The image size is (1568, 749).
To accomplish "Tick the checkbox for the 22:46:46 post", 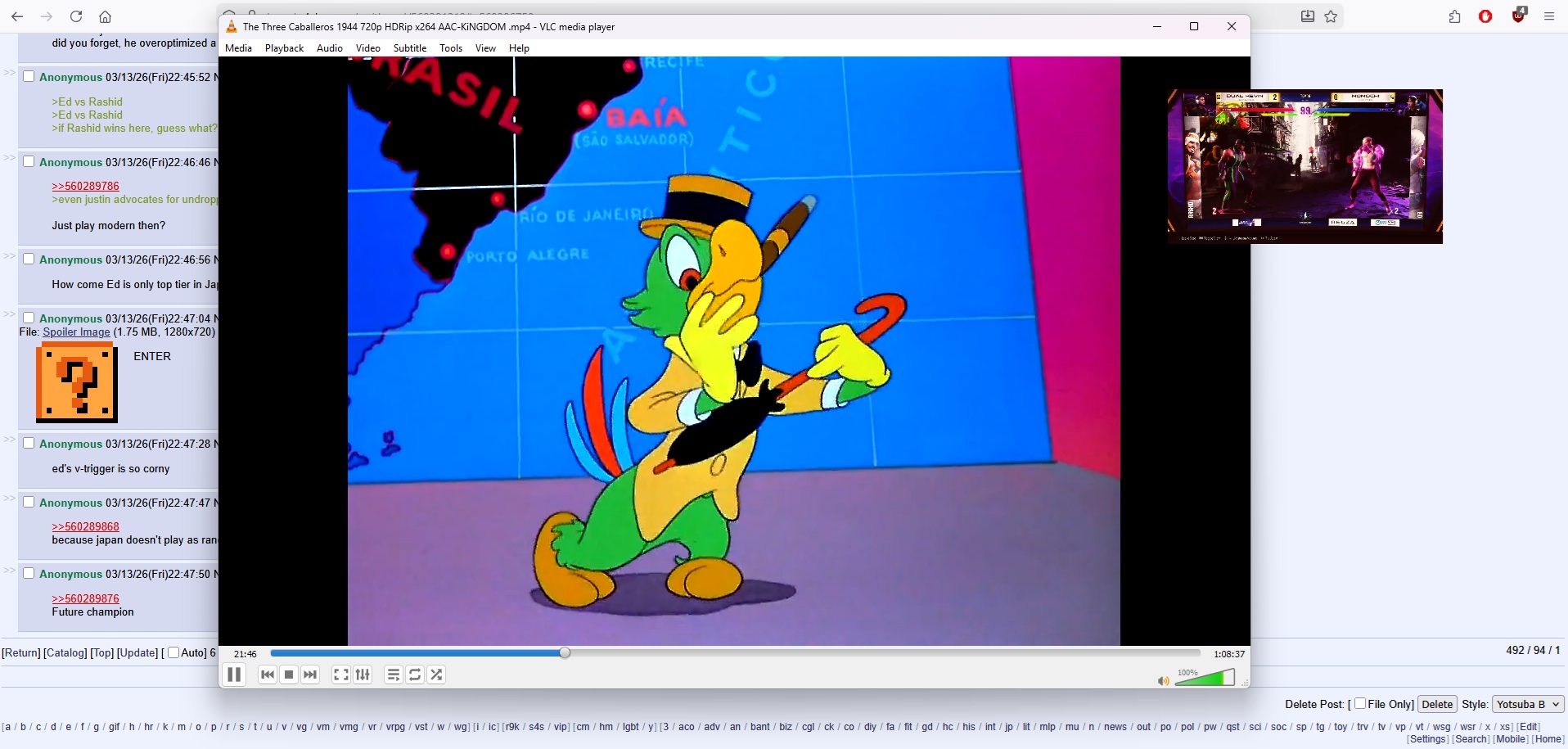I will click(29, 161).
